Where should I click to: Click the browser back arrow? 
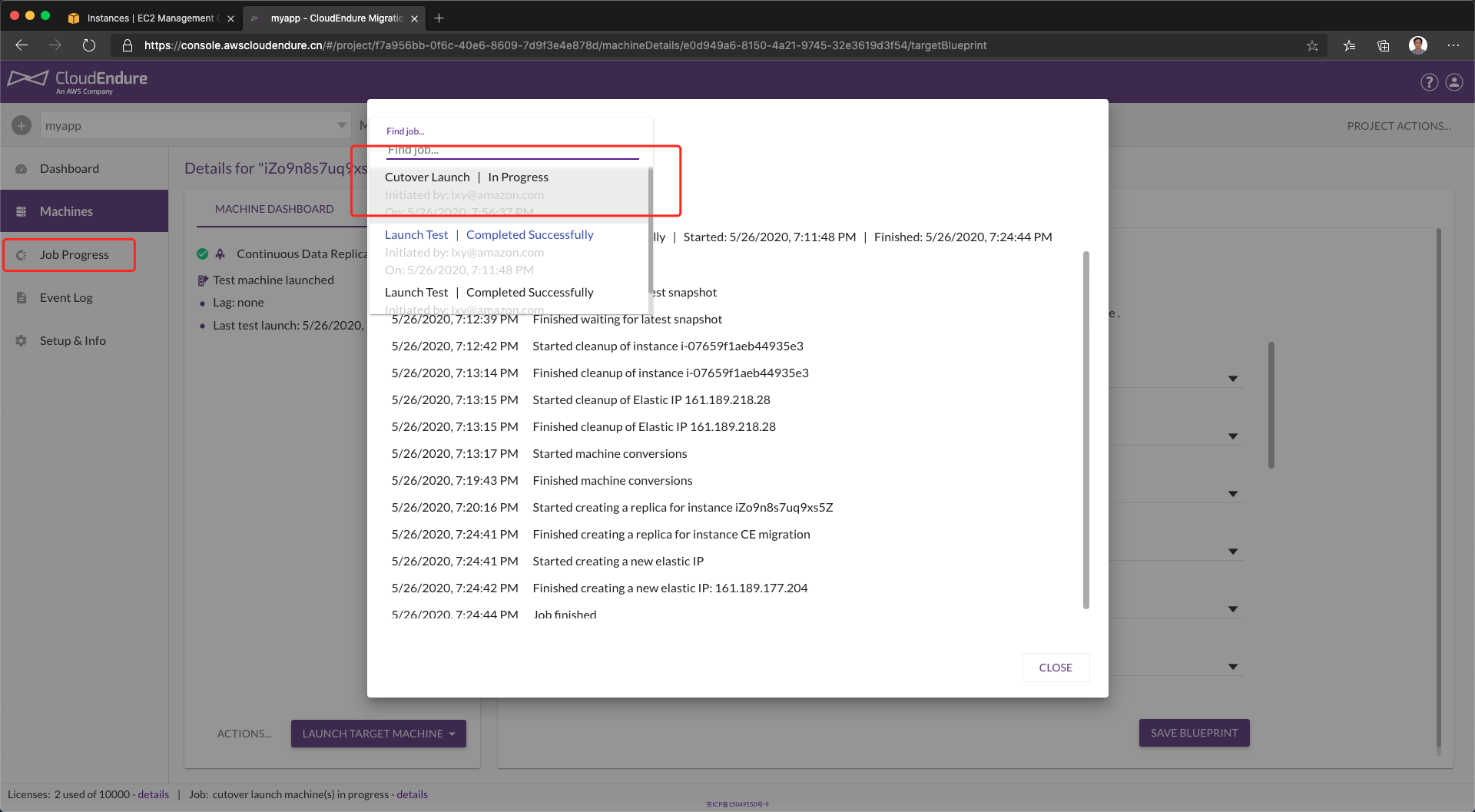[x=22, y=45]
